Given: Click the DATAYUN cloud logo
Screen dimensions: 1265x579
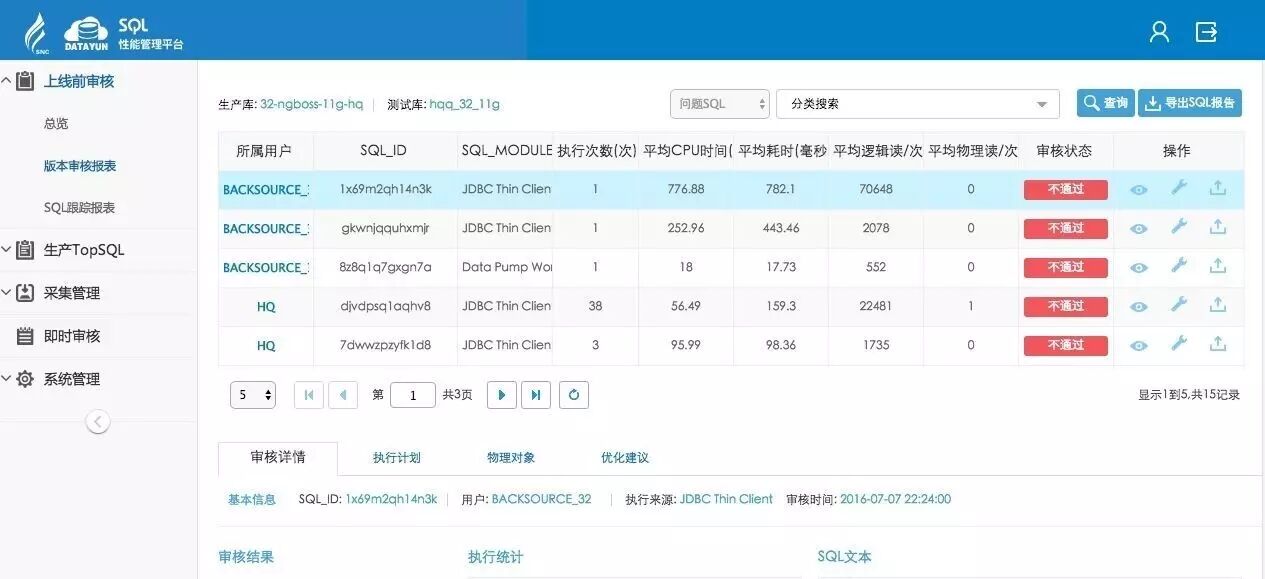Looking at the screenshot, I should click(85, 33).
